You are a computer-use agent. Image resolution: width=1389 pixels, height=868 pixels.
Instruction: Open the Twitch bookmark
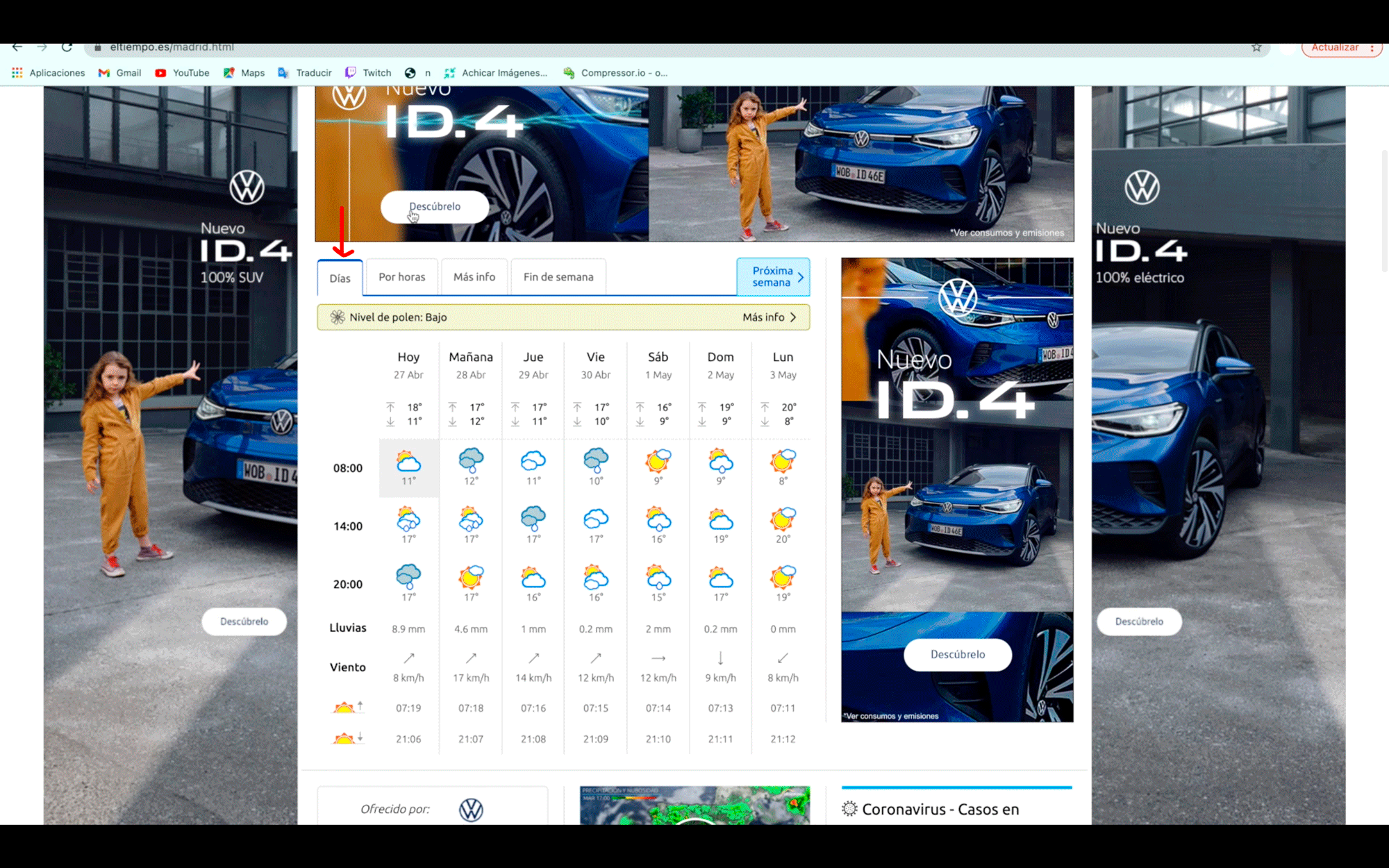(x=368, y=73)
